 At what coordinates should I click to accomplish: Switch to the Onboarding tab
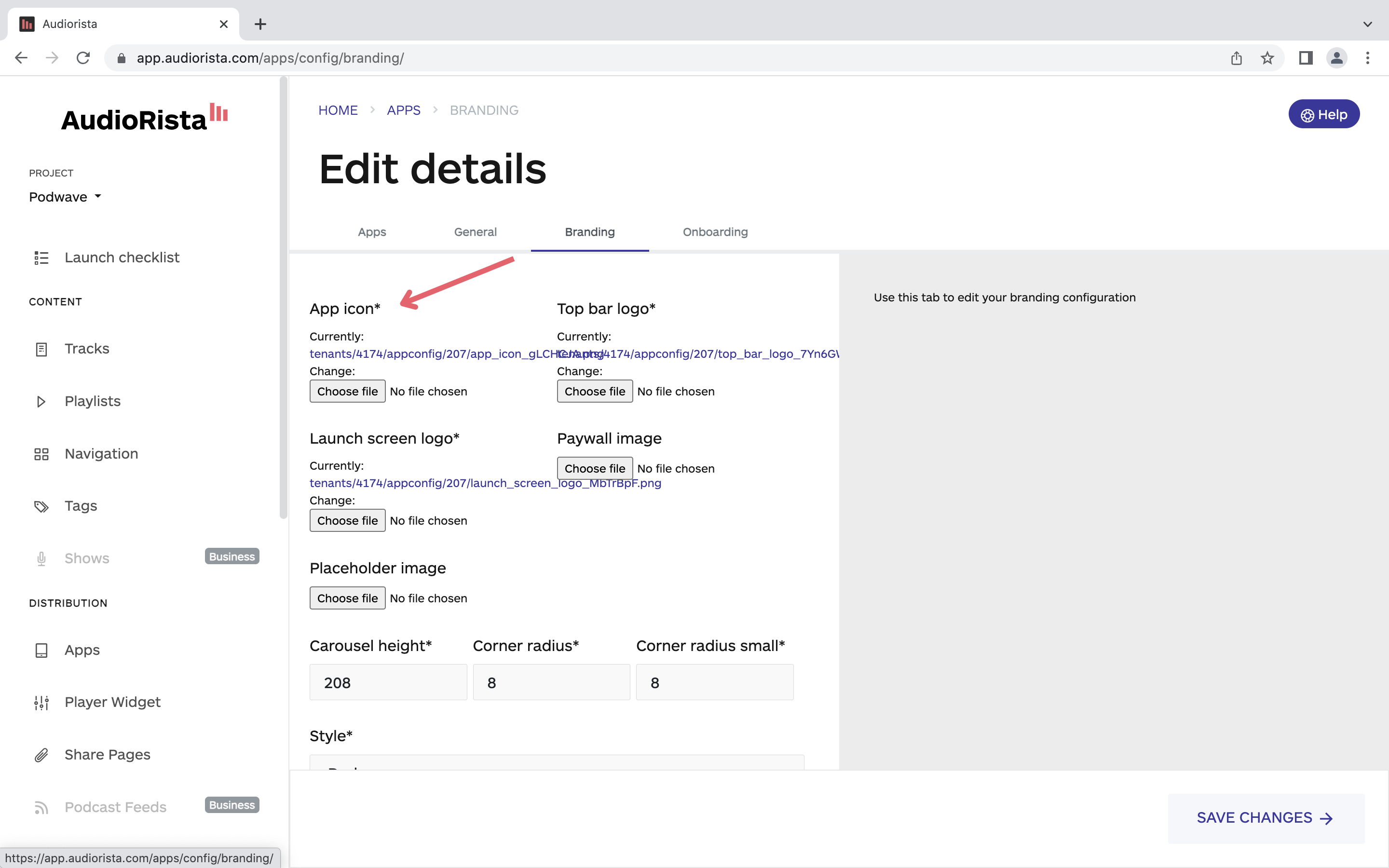715,232
